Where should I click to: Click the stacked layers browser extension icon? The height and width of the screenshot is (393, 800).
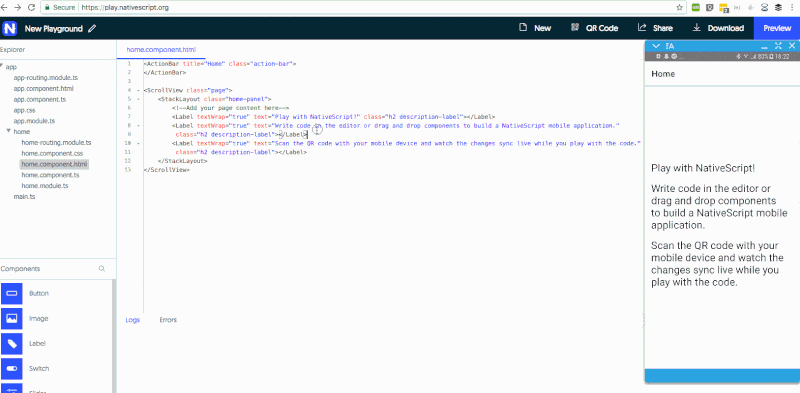[779, 8]
